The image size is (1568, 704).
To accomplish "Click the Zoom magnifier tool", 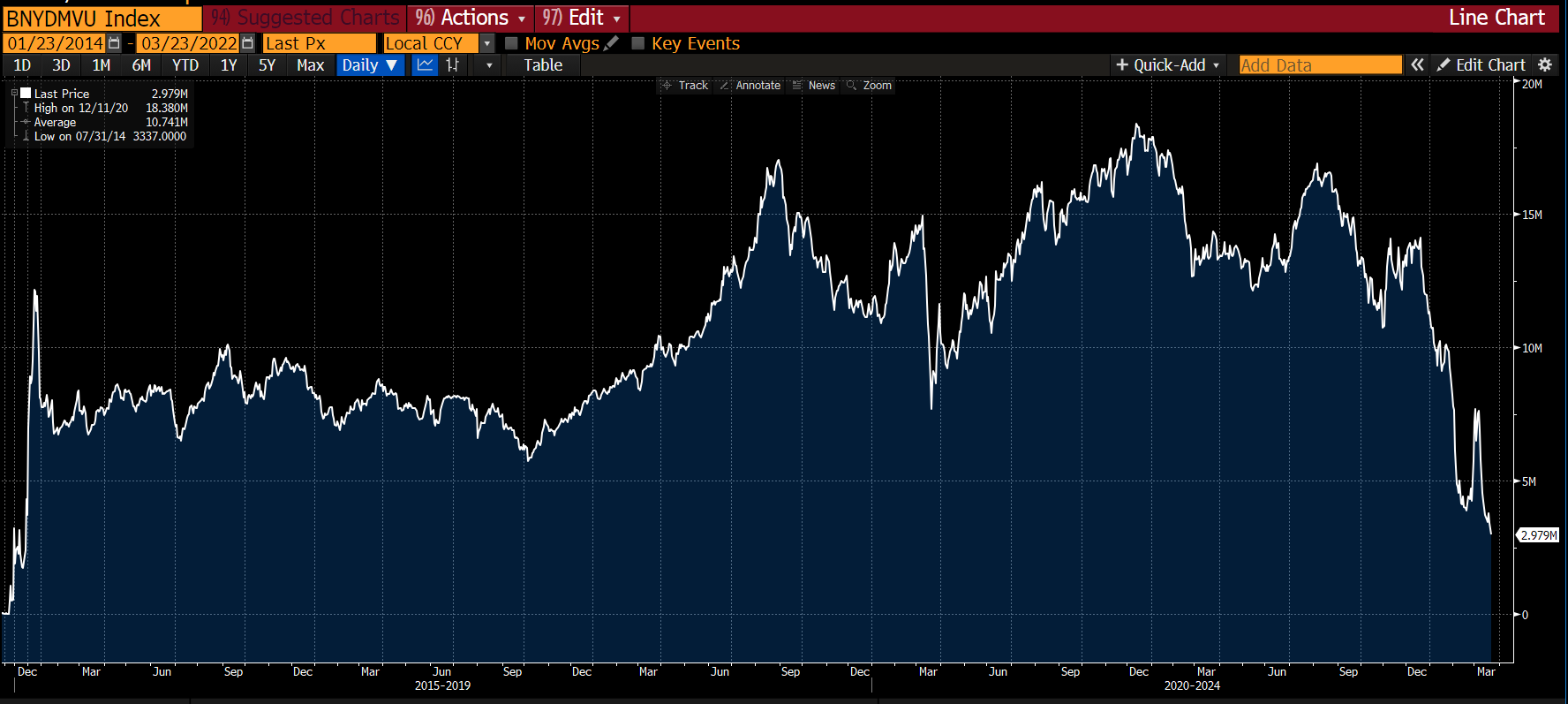I will click(870, 86).
